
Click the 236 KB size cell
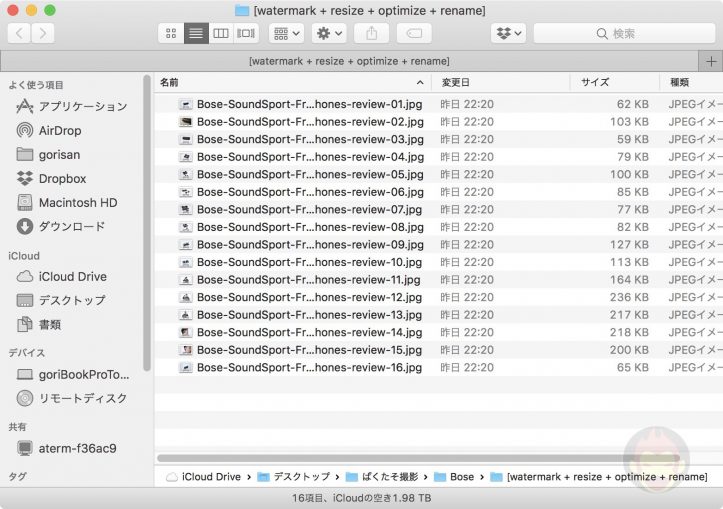click(x=629, y=297)
